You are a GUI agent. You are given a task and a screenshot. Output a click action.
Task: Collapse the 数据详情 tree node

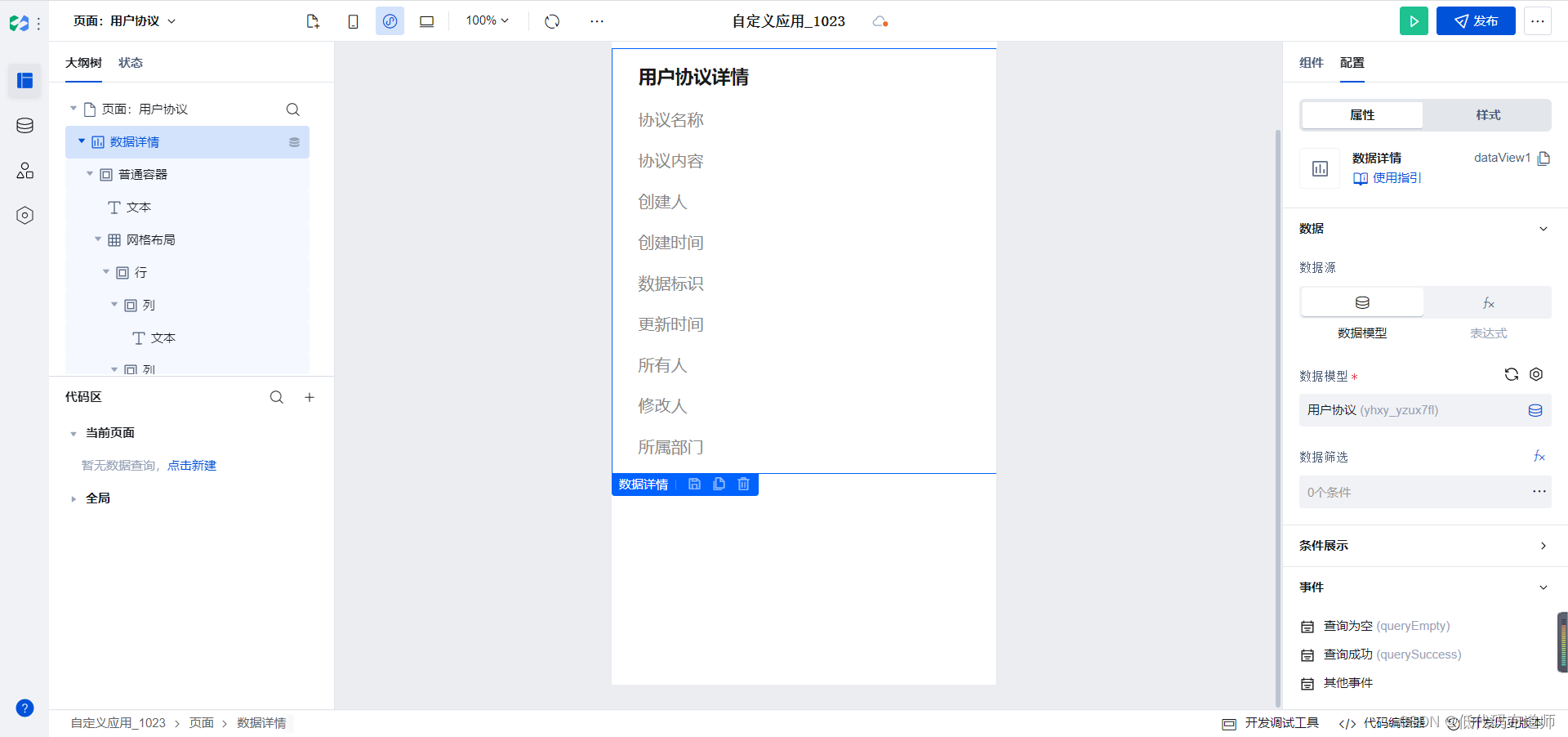point(82,141)
